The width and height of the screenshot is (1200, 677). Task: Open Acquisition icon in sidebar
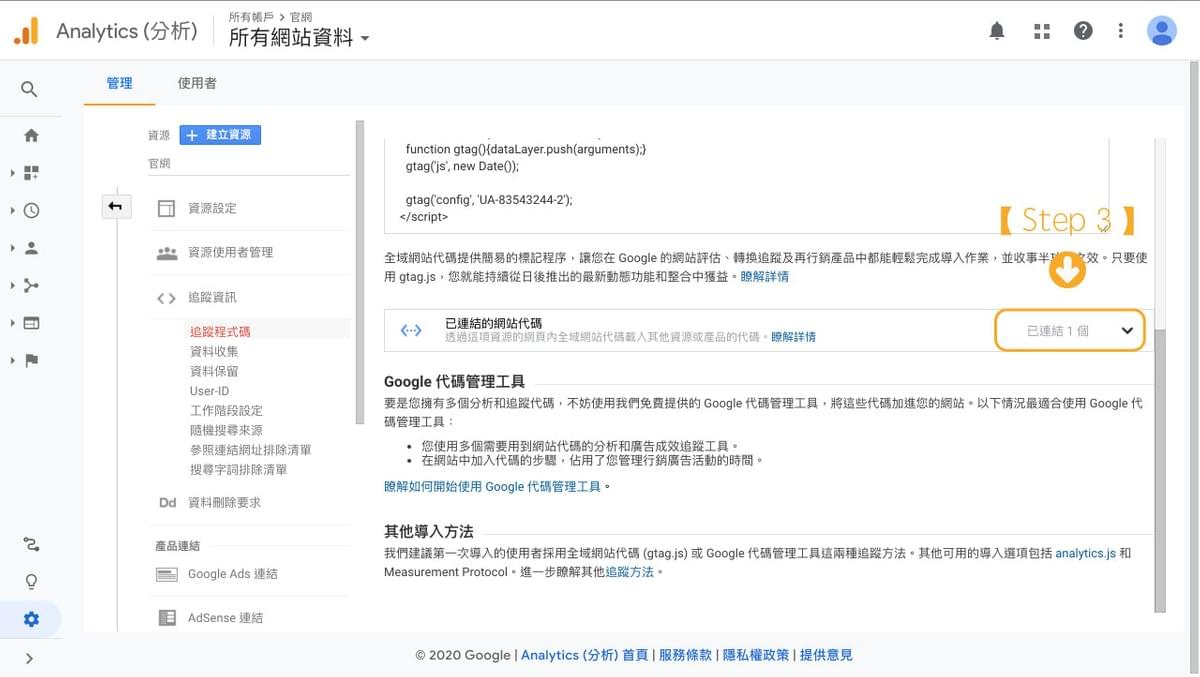click(31, 286)
